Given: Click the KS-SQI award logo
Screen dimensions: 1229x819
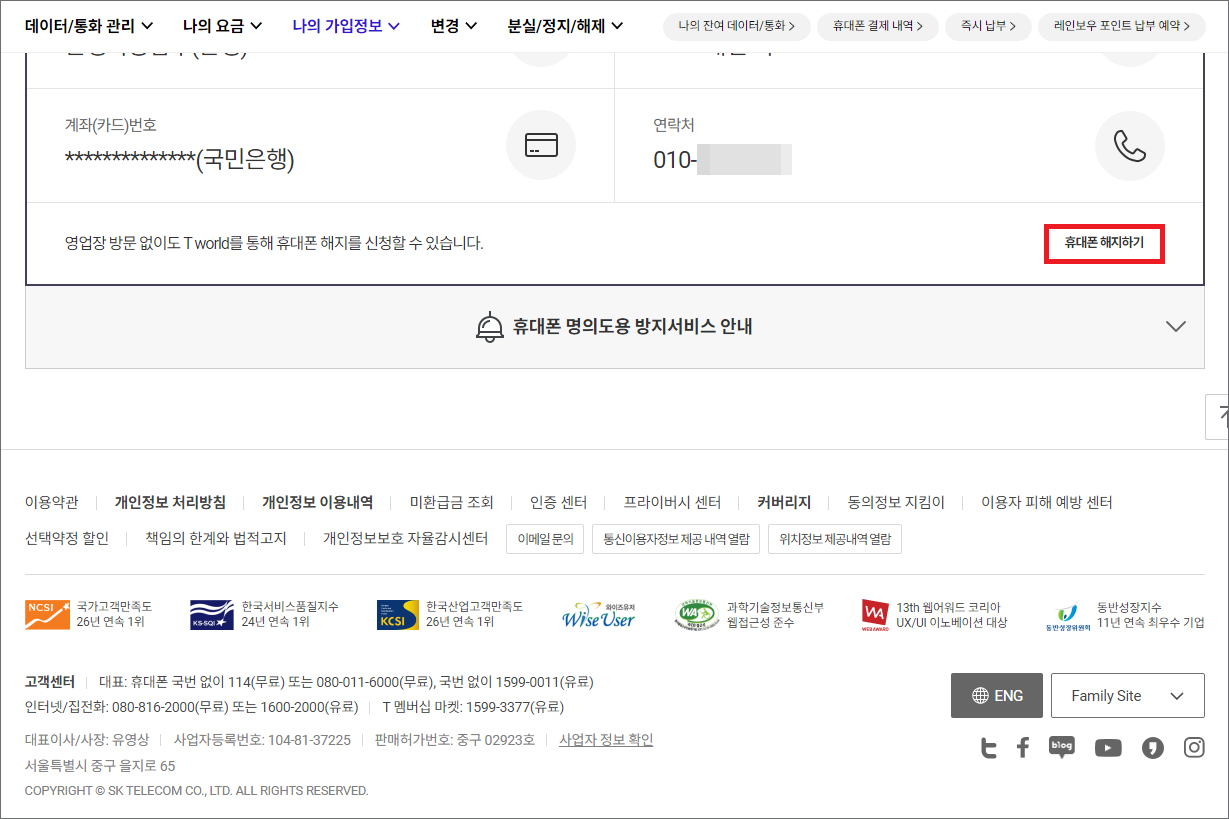Looking at the screenshot, I should 212,614.
